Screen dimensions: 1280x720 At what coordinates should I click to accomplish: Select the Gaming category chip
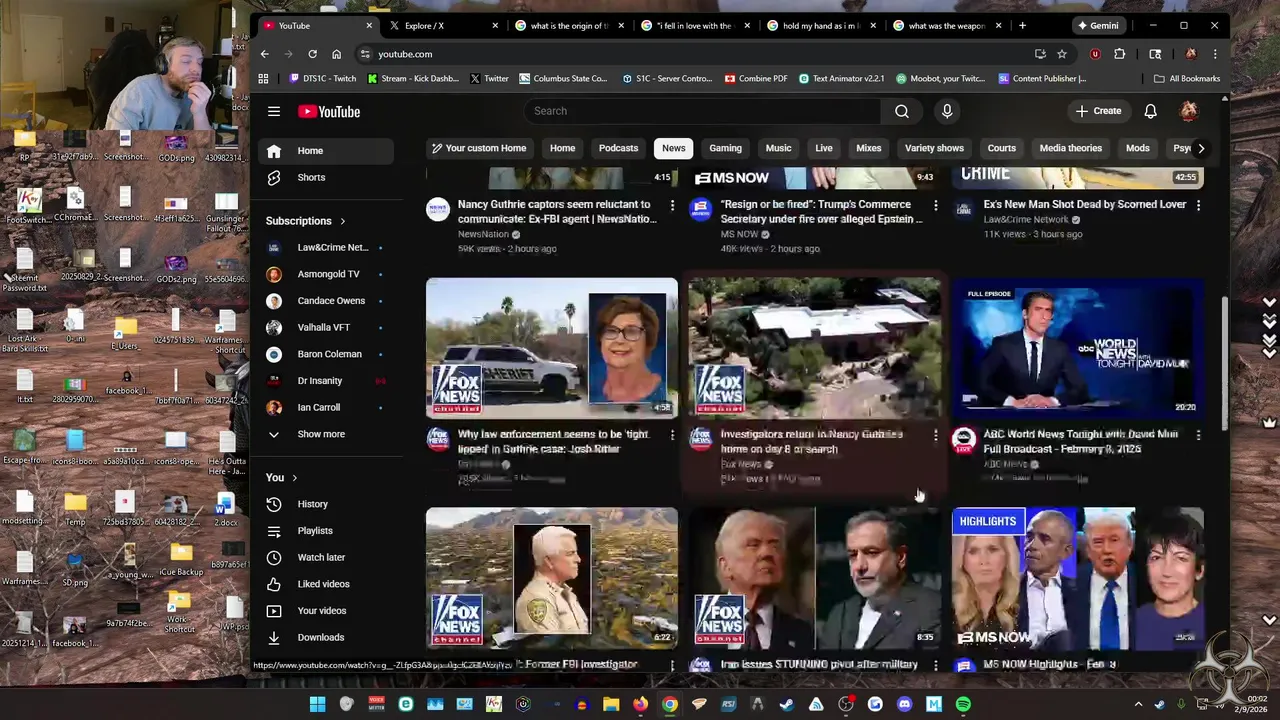[x=726, y=148]
